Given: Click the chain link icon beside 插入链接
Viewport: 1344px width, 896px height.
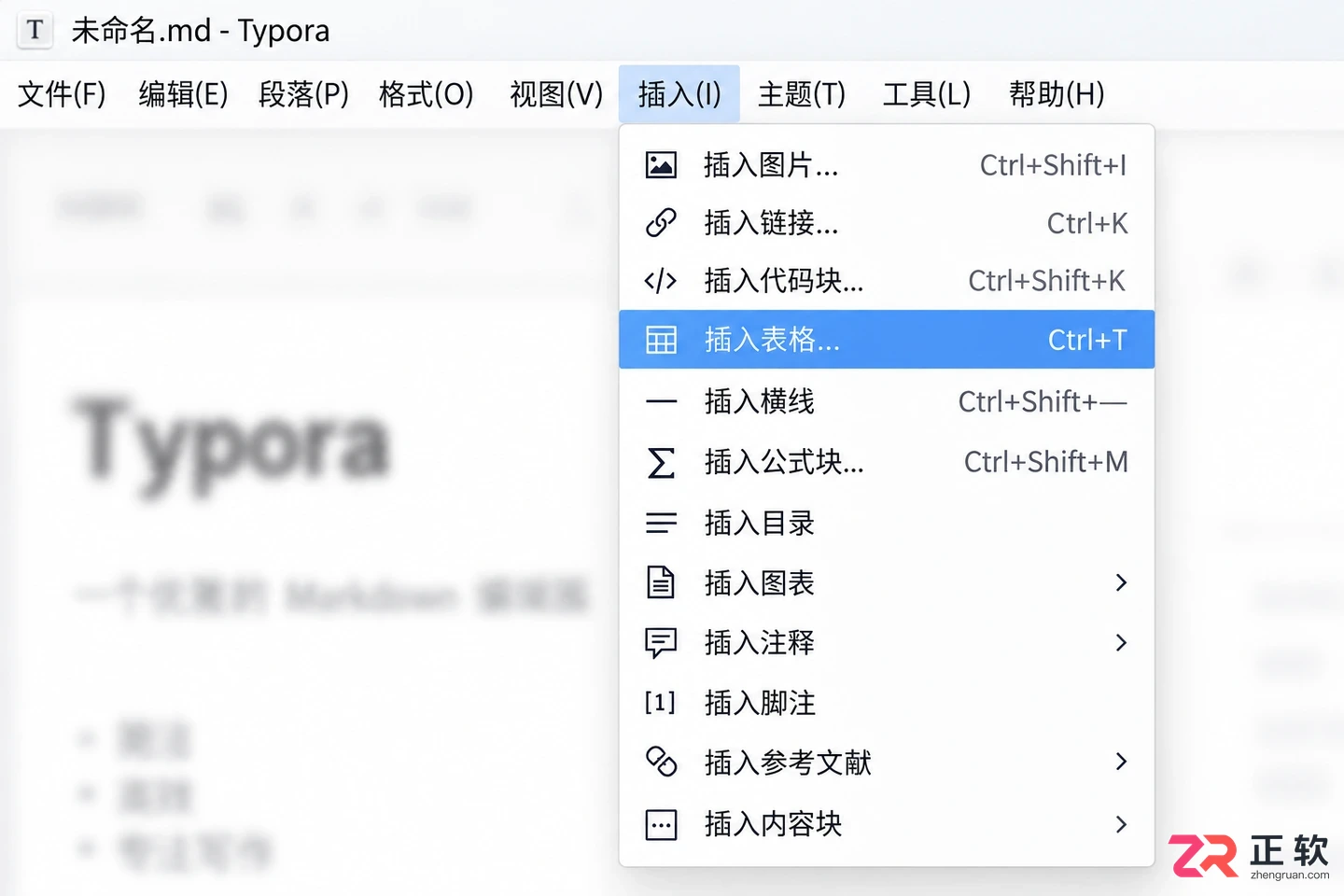Looking at the screenshot, I should pyautogui.click(x=661, y=223).
